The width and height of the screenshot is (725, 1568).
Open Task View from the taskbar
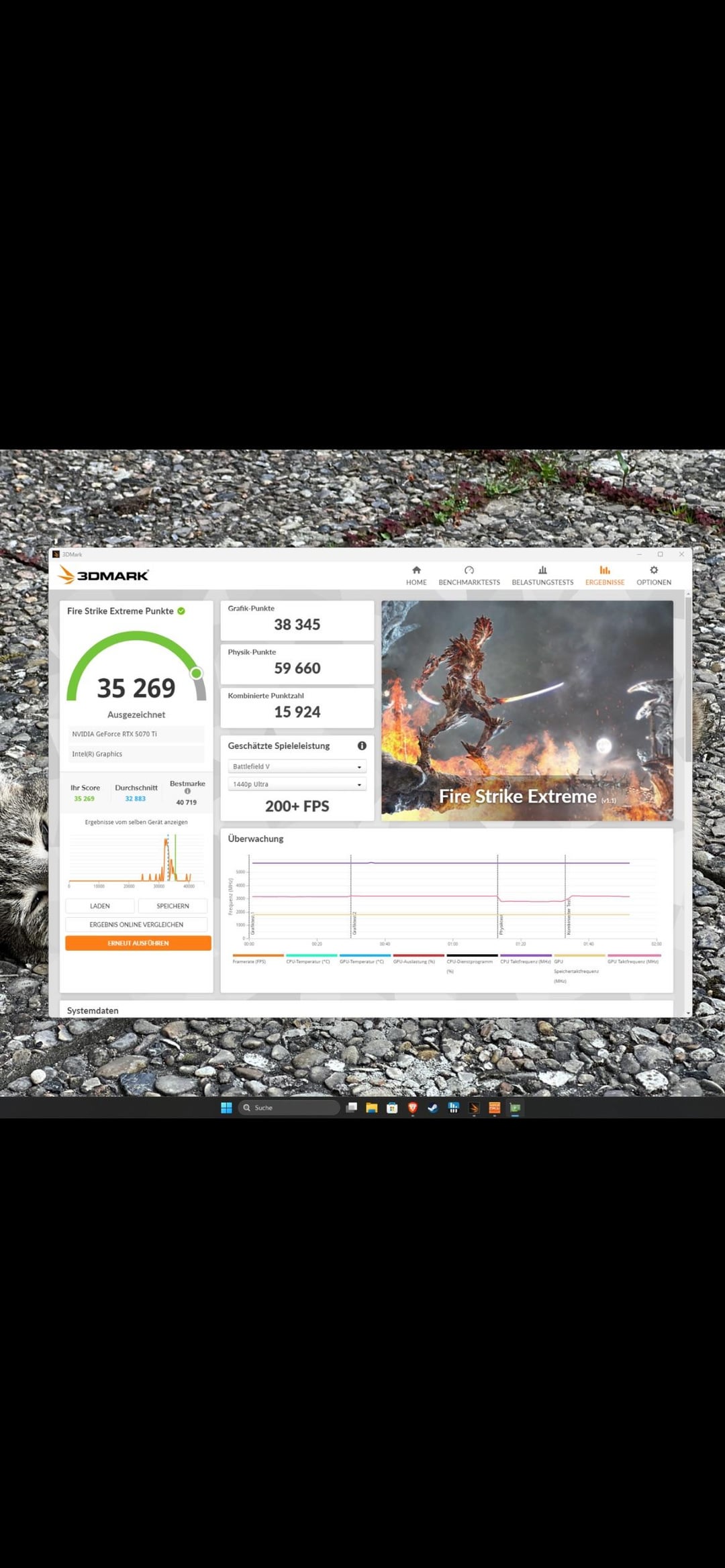point(351,1107)
